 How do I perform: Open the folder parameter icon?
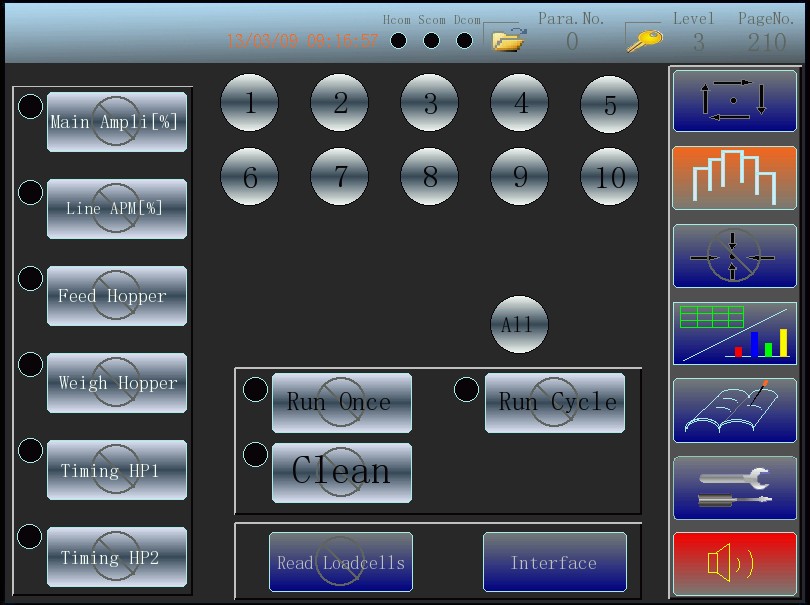(x=509, y=39)
